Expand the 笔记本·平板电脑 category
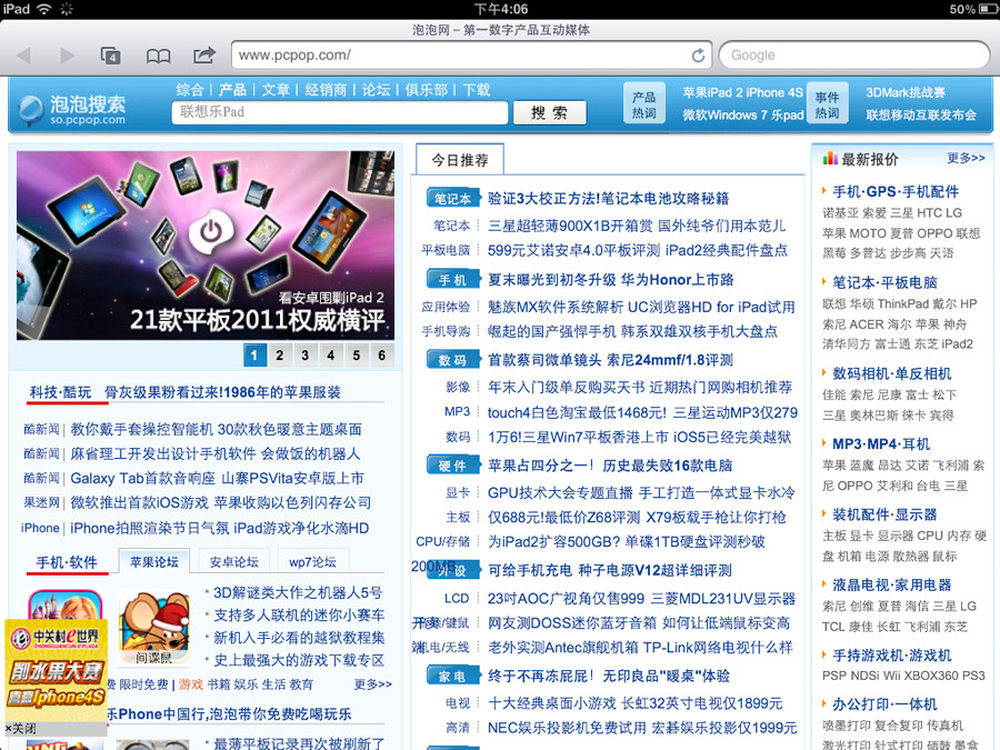This screenshot has width=1000, height=750. coord(885,283)
